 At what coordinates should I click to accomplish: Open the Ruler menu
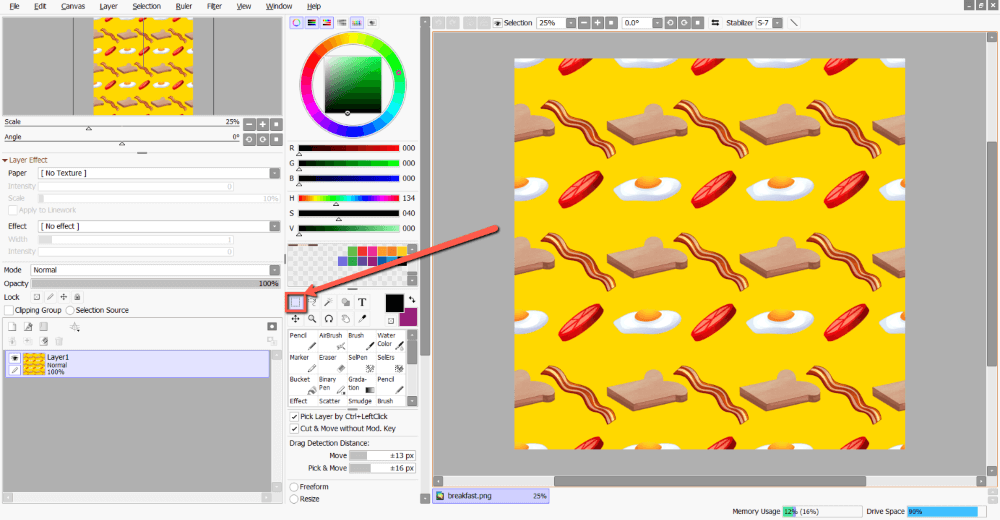point(184,6)
